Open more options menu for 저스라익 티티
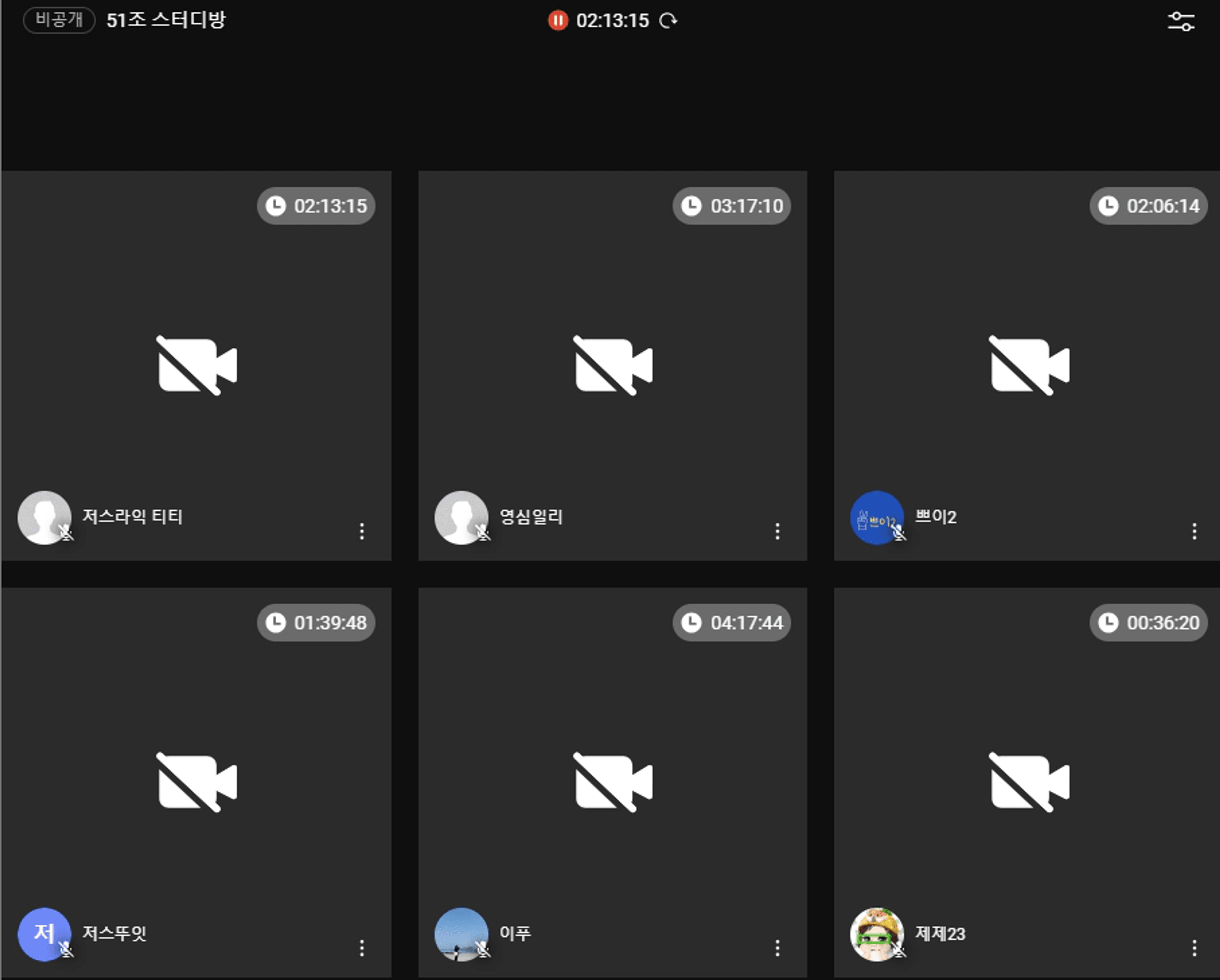This screenshot has width=1220, height=980. click(x=362, y=531)
